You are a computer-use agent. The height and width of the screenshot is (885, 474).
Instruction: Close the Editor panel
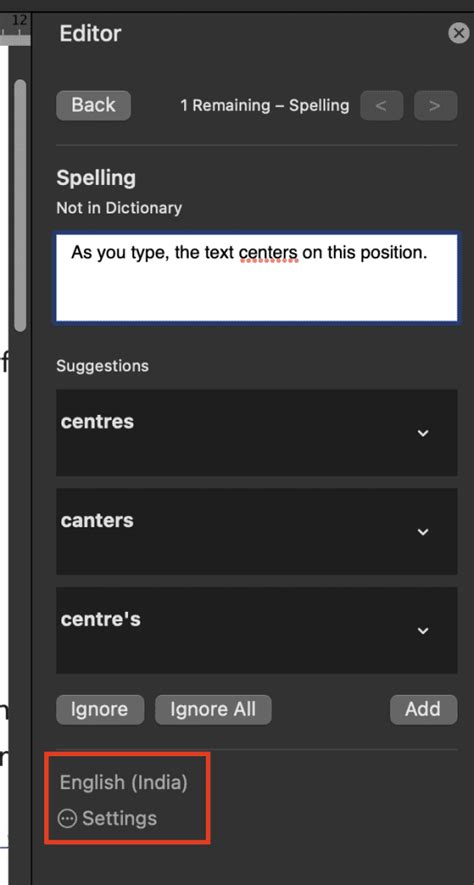point(459,33)
